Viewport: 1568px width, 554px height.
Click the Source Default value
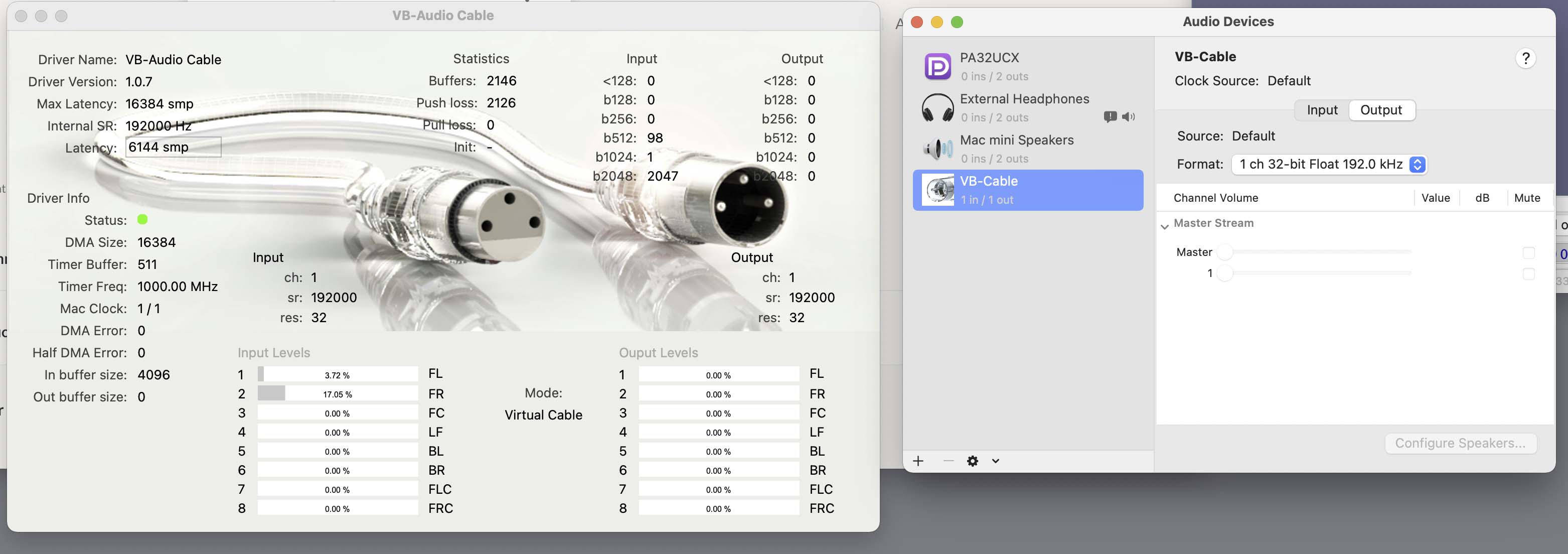(x=1252, y=136)
